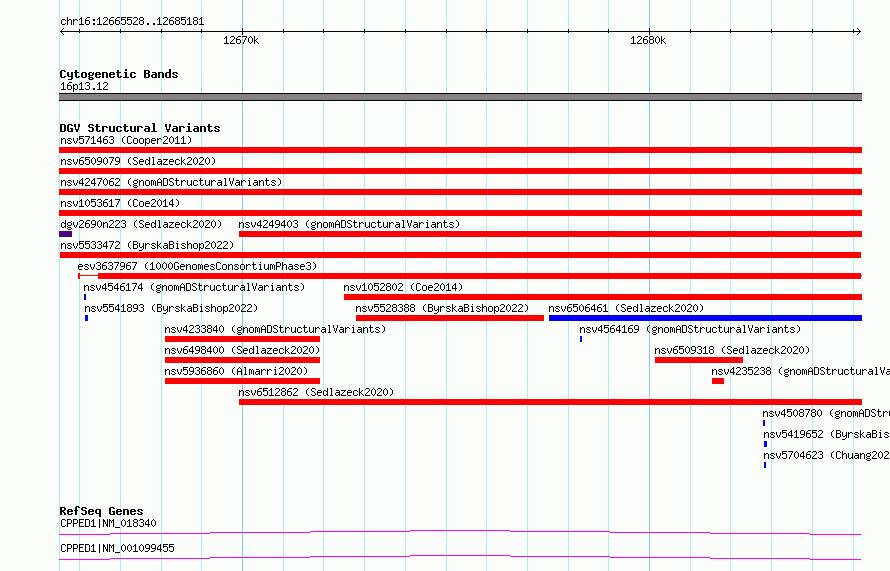Select the gray 16p13.12 cytogenetic band

tap(461, 97)
